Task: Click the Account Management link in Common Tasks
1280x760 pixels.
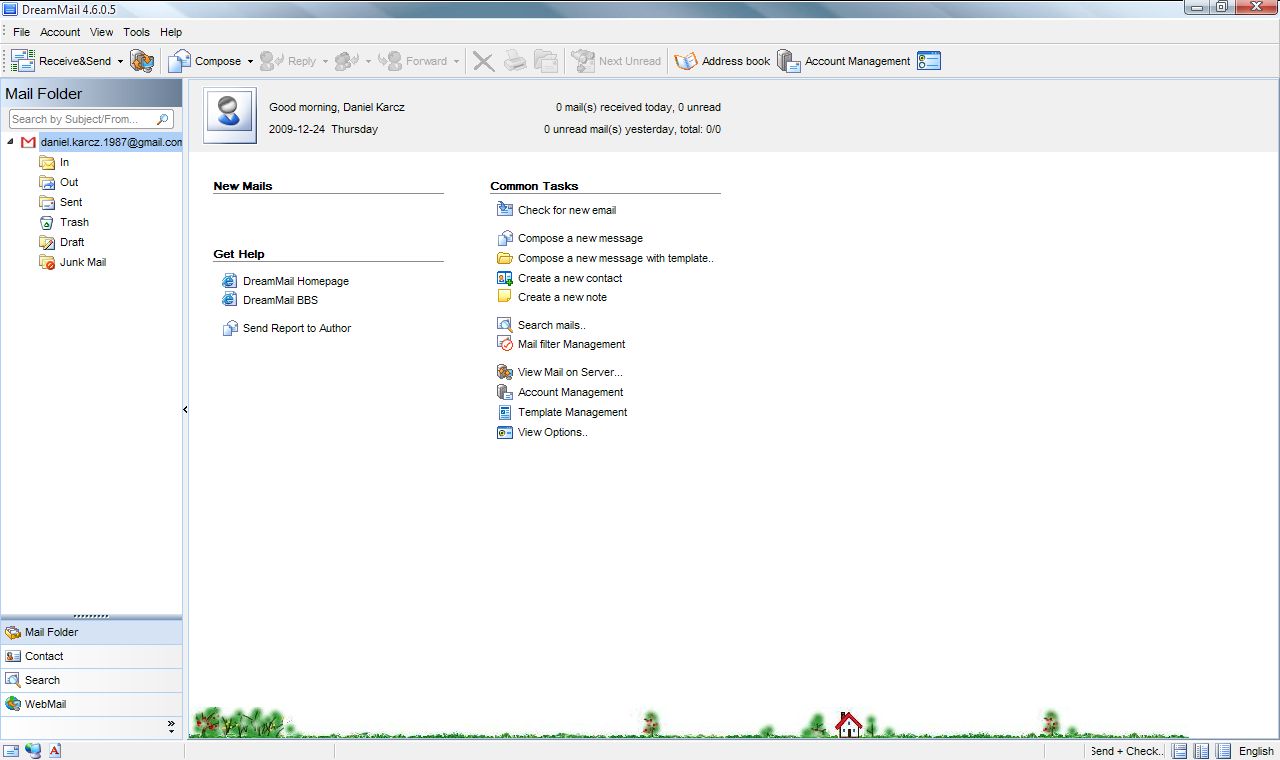Action: point(570,392)
